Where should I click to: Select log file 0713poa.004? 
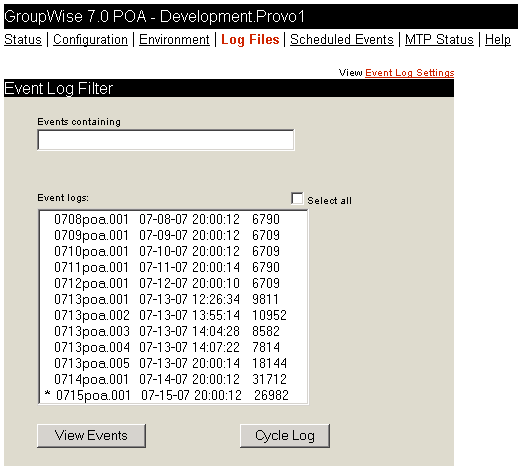click(x=173, y=347)
